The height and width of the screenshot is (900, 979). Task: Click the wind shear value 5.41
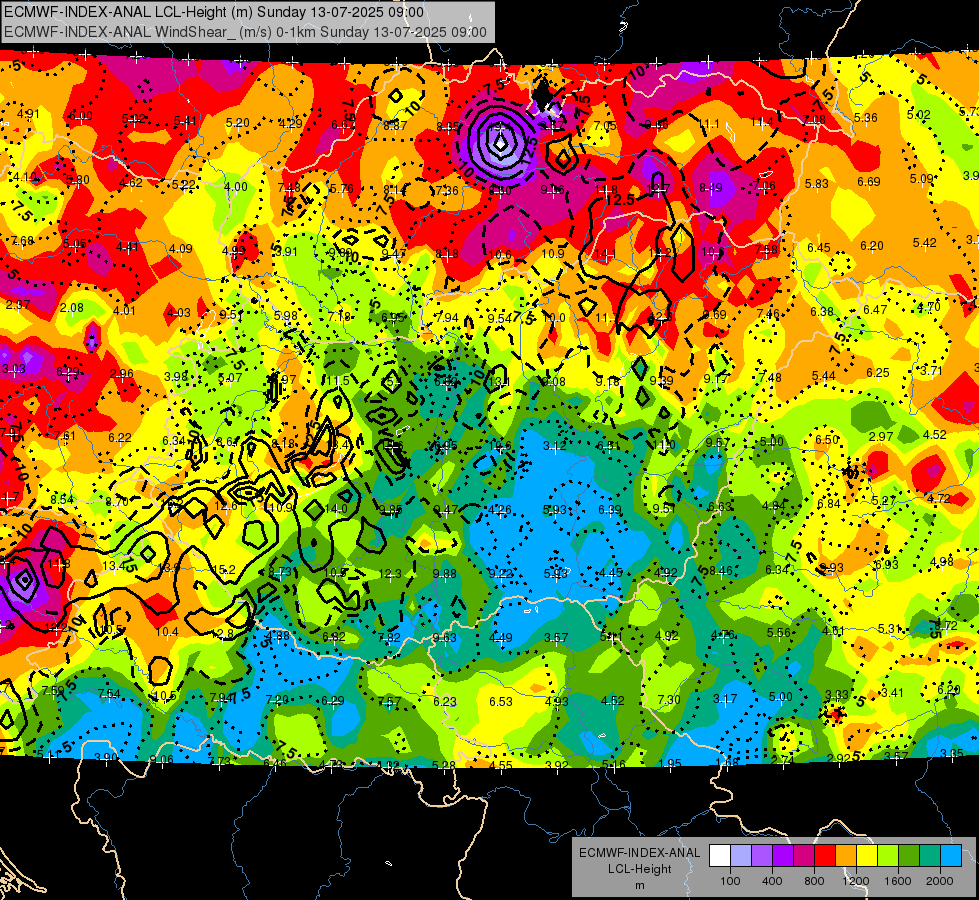click(185, 121)
